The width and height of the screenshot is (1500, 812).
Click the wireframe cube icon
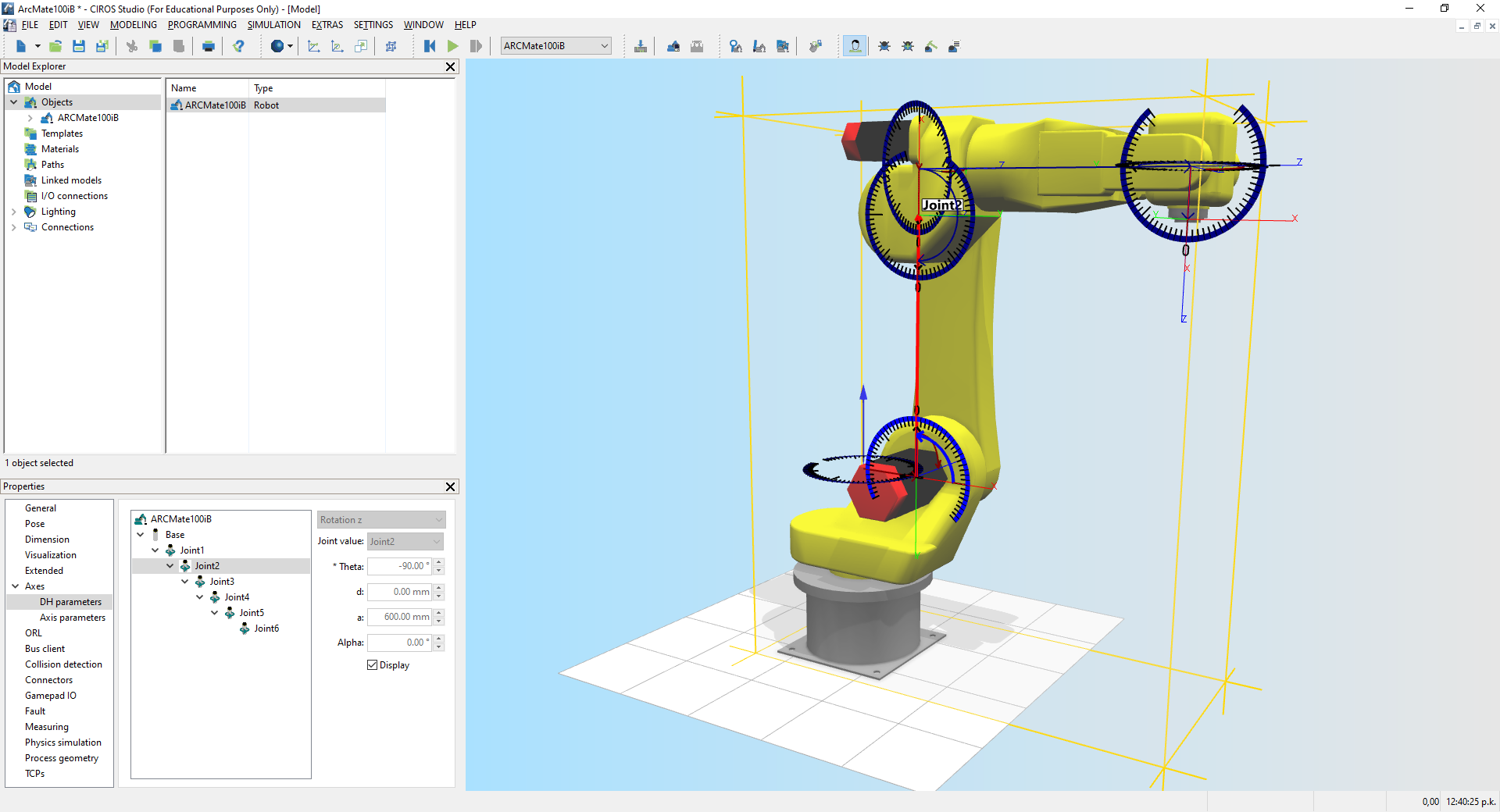point(391,46)
